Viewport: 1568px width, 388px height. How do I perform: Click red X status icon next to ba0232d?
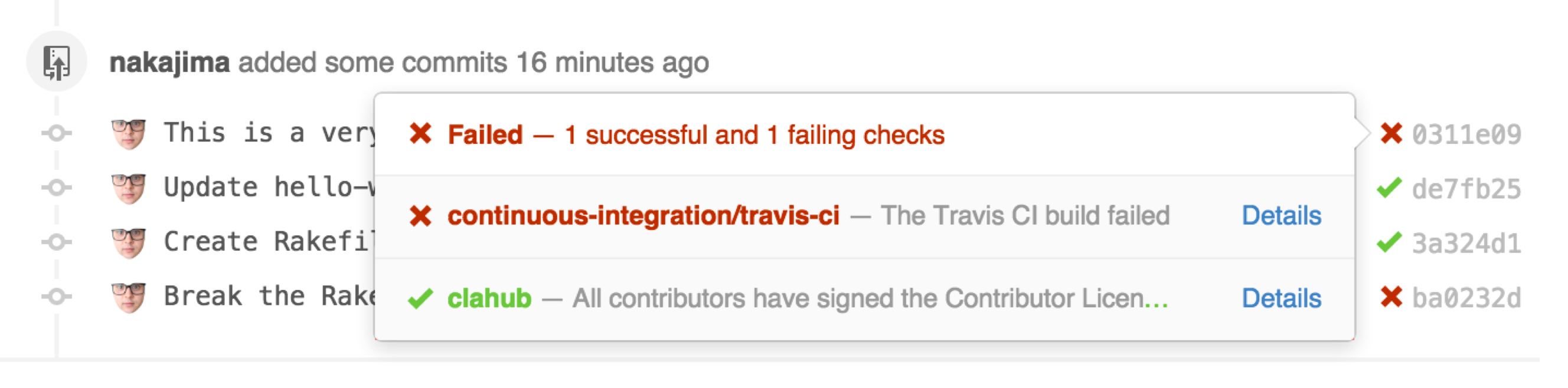coord(1391,297)
